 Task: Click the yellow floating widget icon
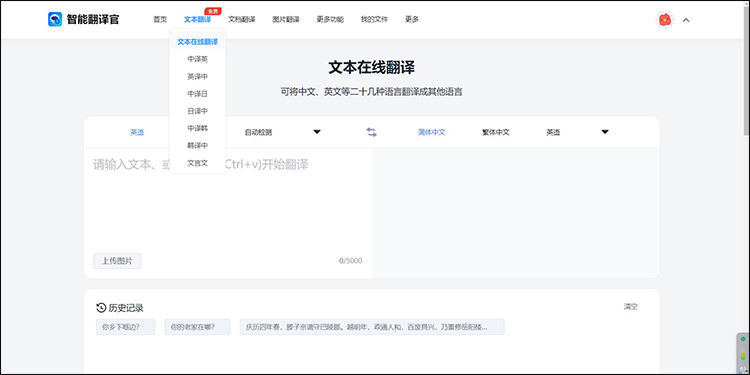coord(743,355)
